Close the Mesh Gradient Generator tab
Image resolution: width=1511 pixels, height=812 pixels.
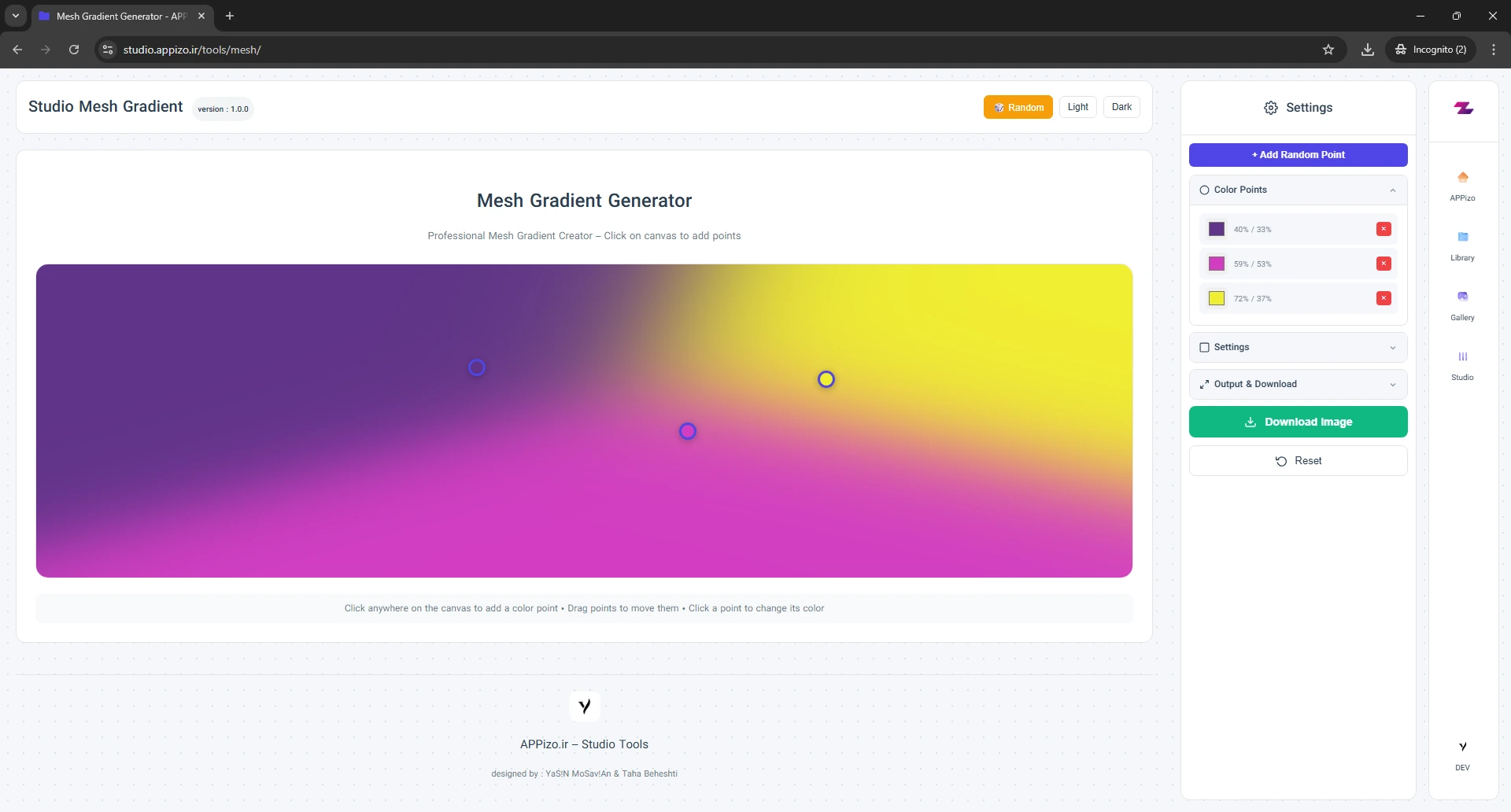click(x=201, y=16)
